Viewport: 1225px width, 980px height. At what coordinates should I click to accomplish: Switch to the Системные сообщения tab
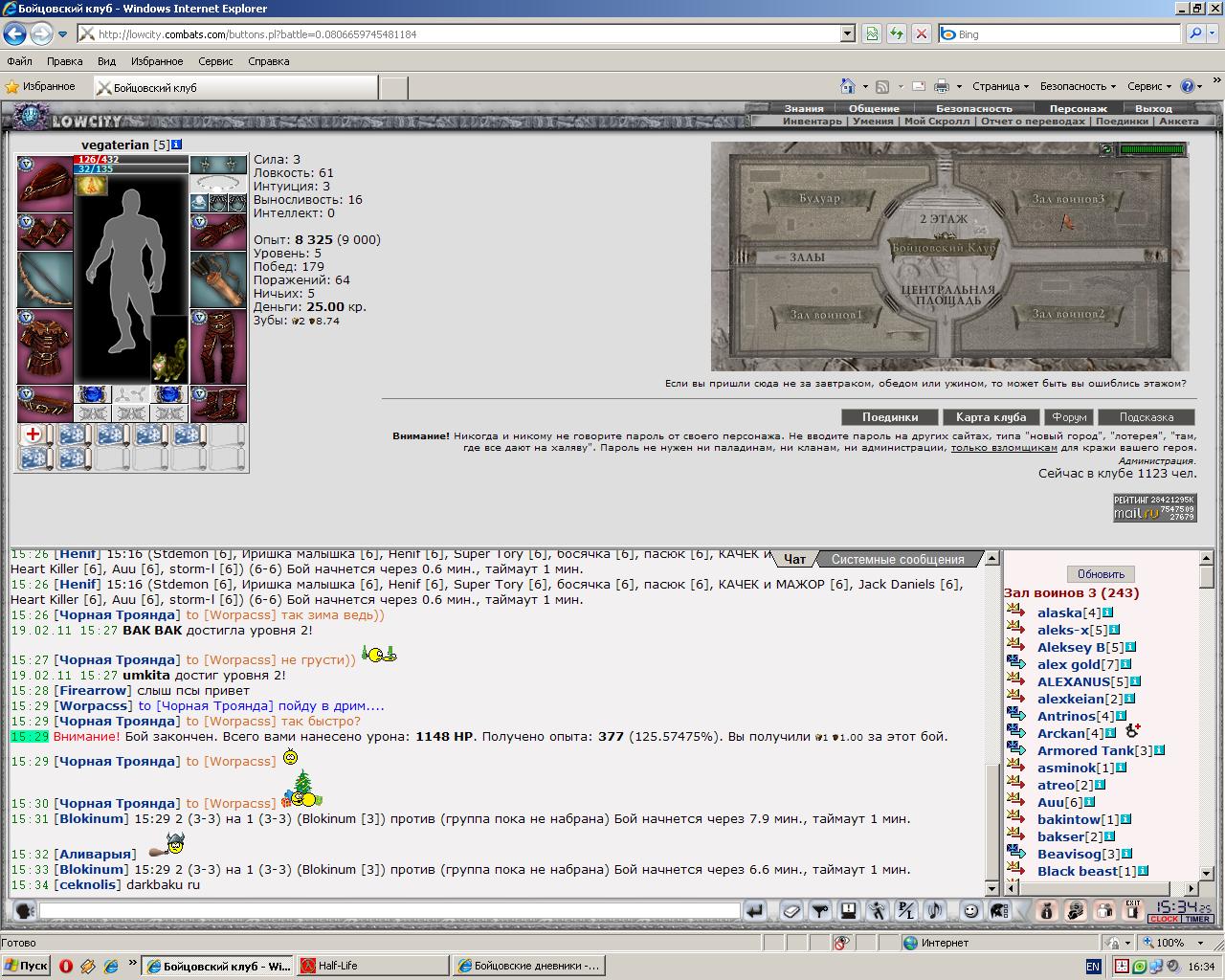click(x=898, y=559)
